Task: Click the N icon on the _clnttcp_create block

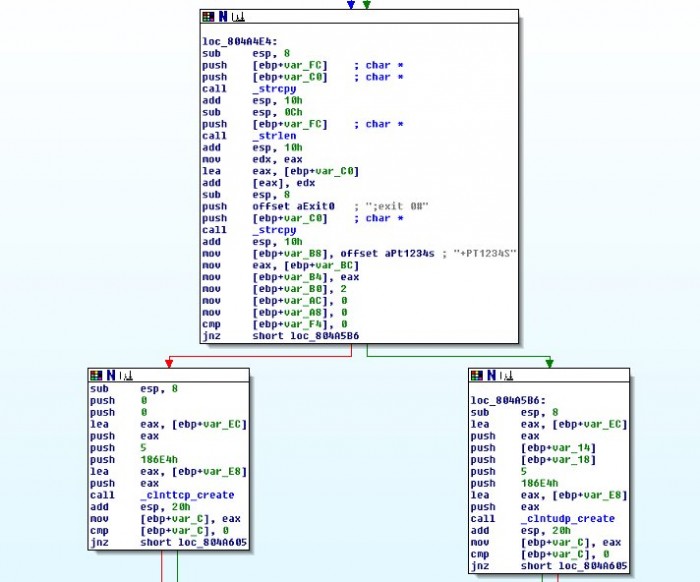Action: 109,375
